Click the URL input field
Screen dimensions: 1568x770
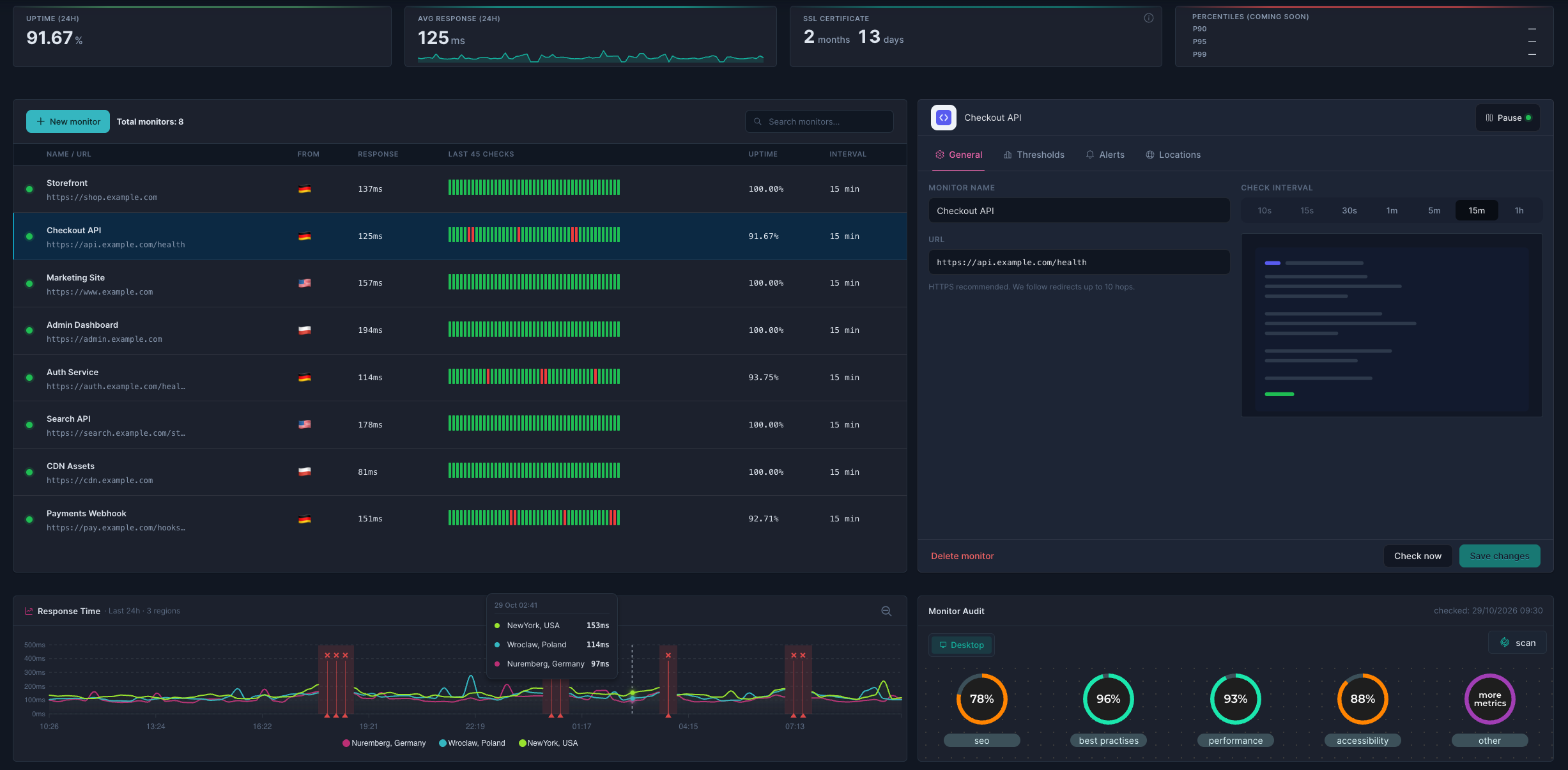[x=1079, y=263]
